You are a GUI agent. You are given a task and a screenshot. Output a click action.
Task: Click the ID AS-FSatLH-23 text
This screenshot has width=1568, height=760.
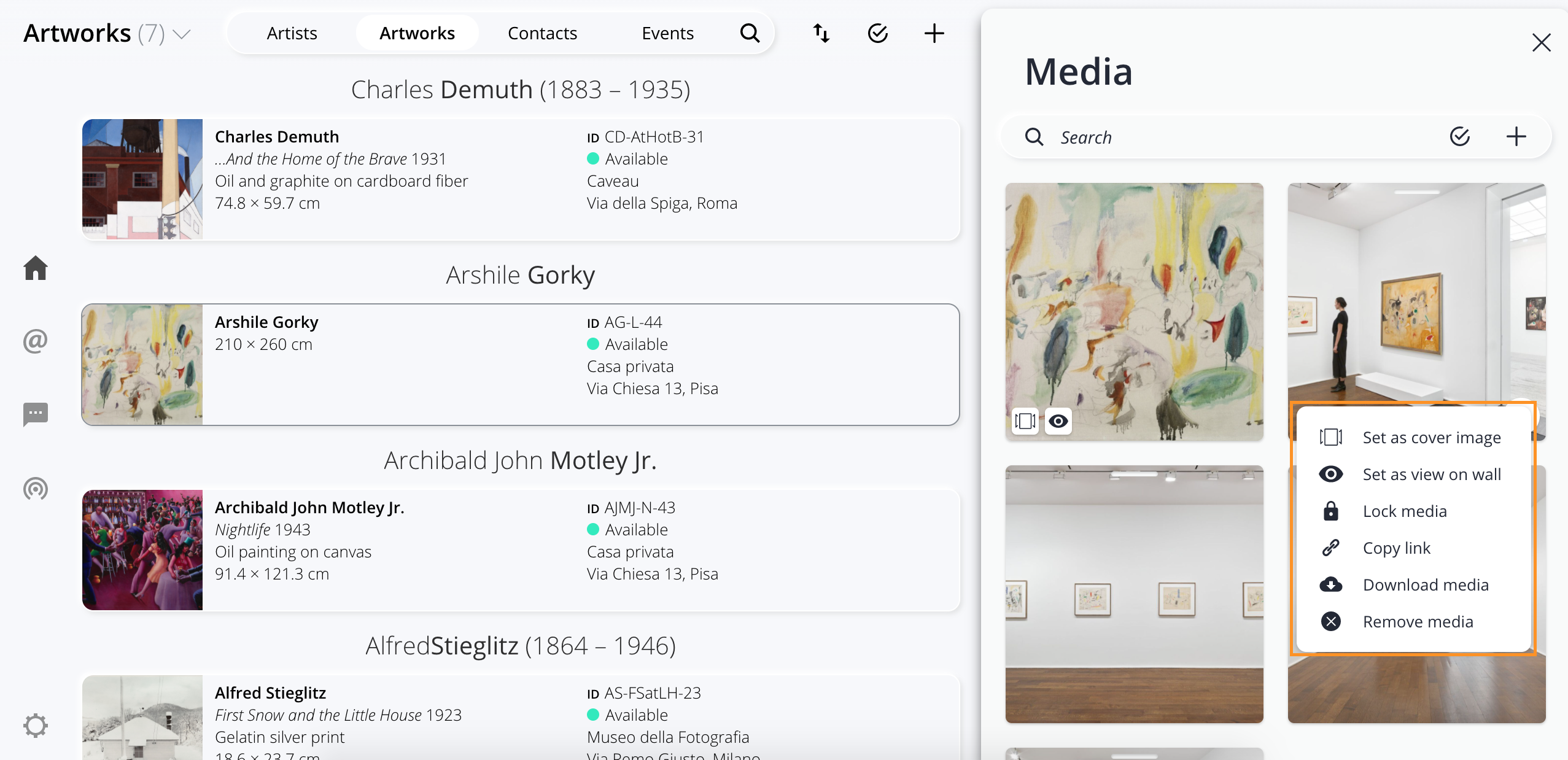[x=644, y=693]
